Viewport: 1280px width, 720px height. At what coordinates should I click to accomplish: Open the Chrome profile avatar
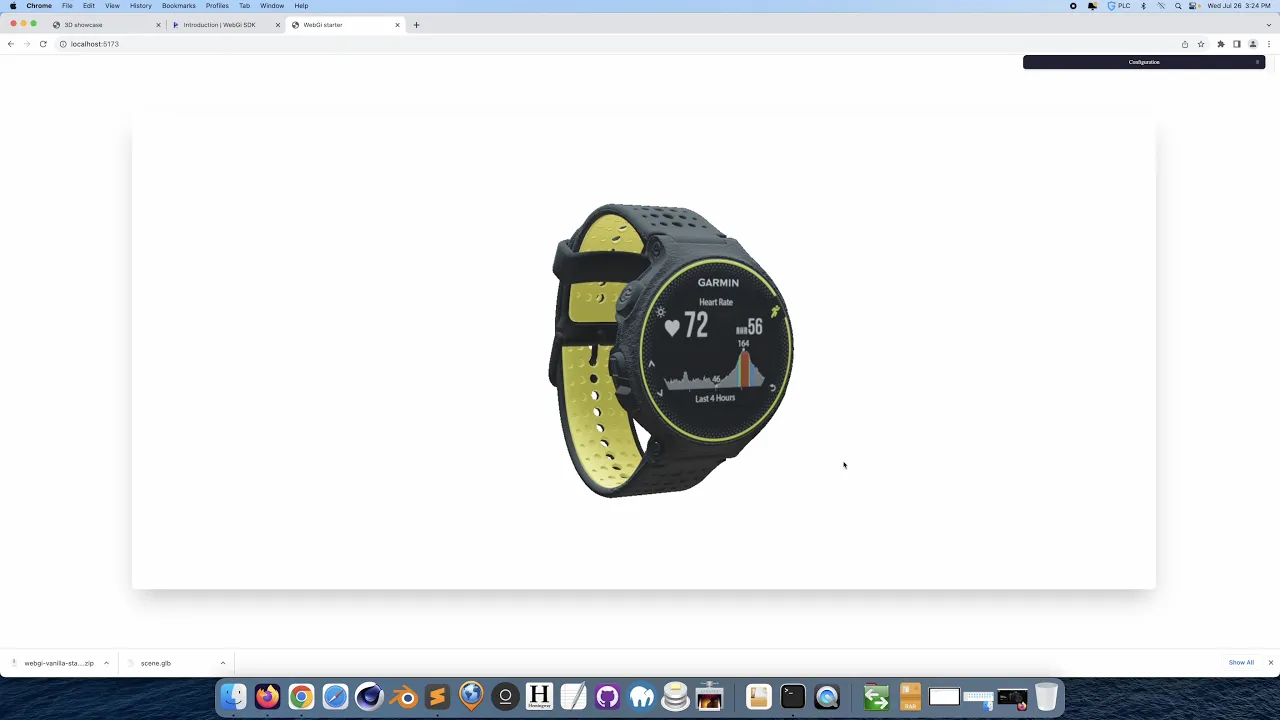(x=1253, y=44)
